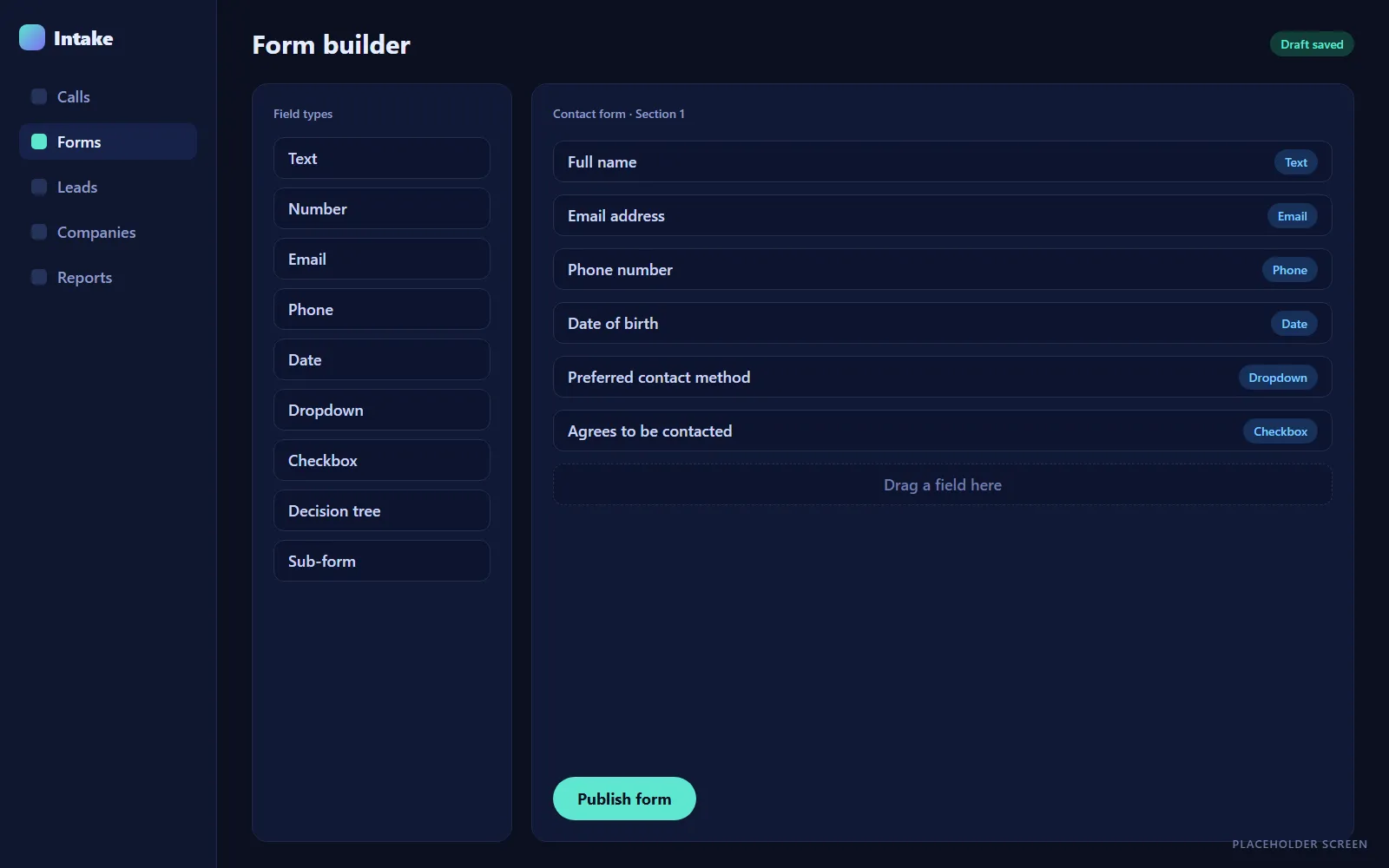Select the Email field type
The image size is (1389, 868).
click(382, 259)
